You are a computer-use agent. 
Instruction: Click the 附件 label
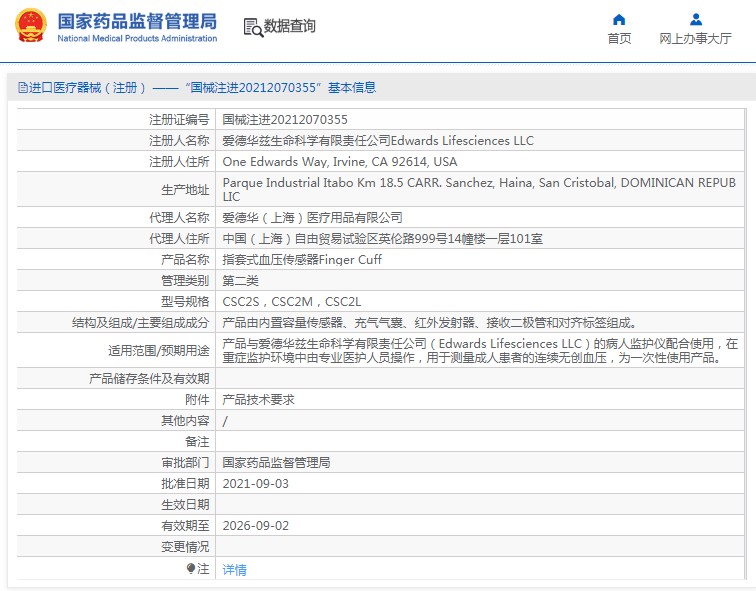[x=197, y=400]
